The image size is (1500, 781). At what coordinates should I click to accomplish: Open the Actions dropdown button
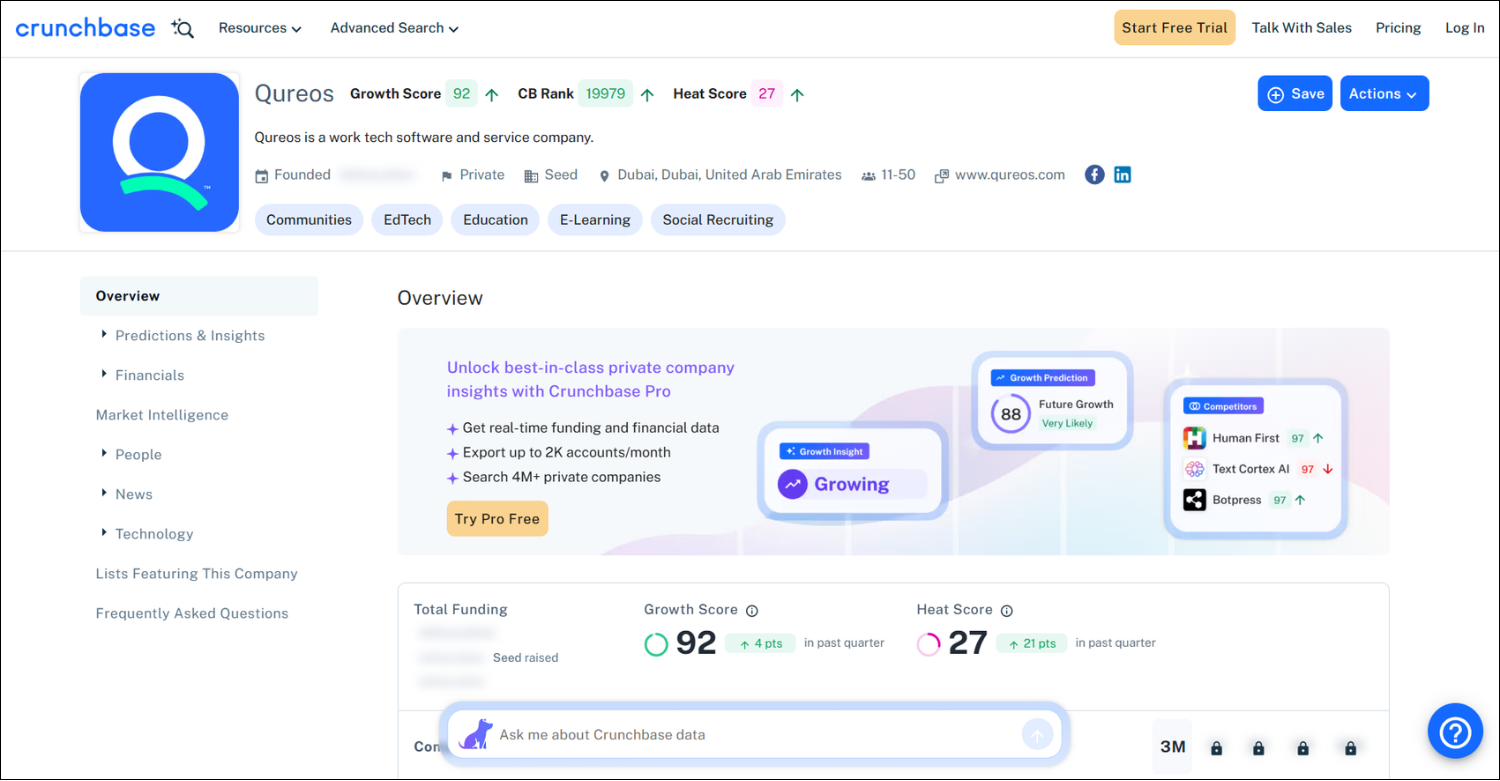point(1384,93)
